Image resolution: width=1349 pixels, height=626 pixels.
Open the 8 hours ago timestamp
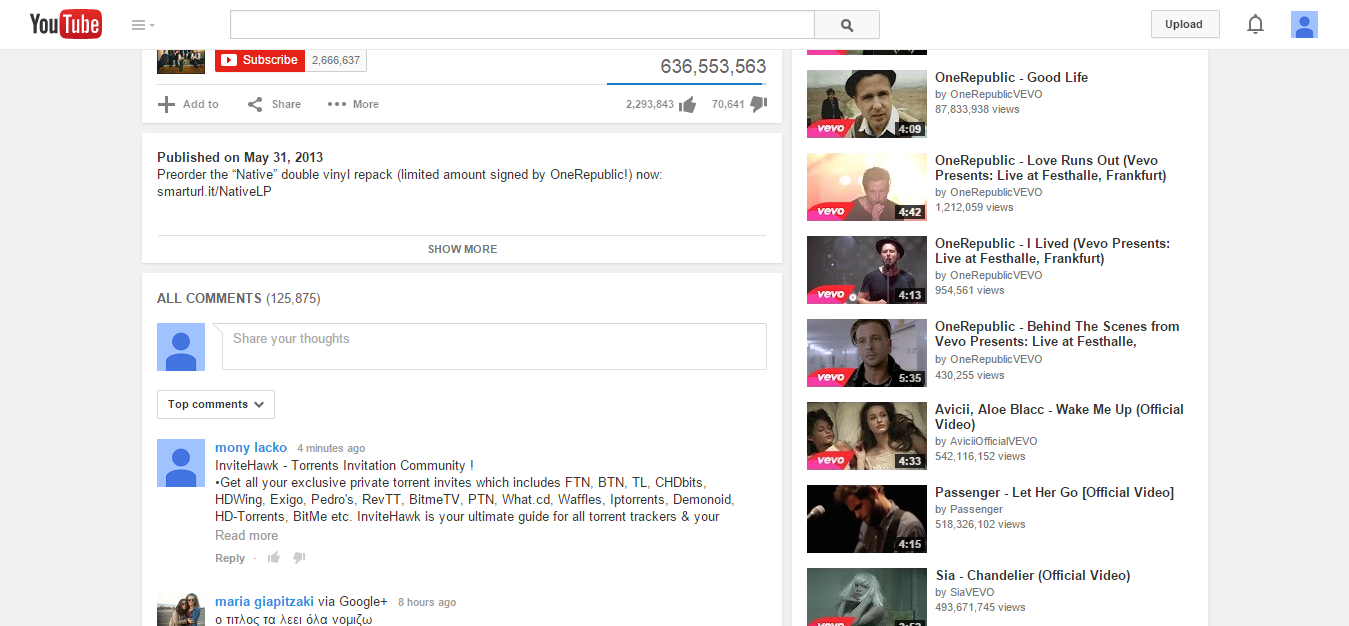click(x=427, y=602)
